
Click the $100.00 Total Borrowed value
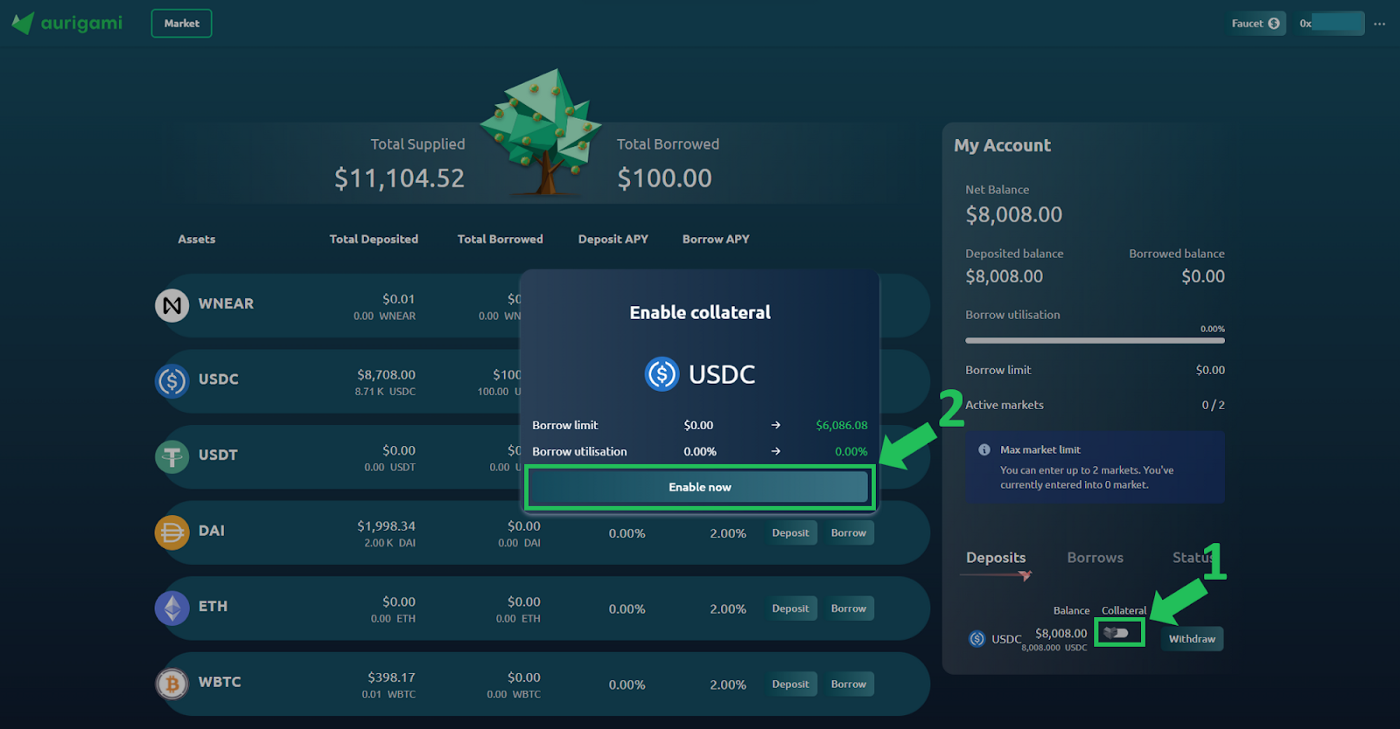coord(664,179)
